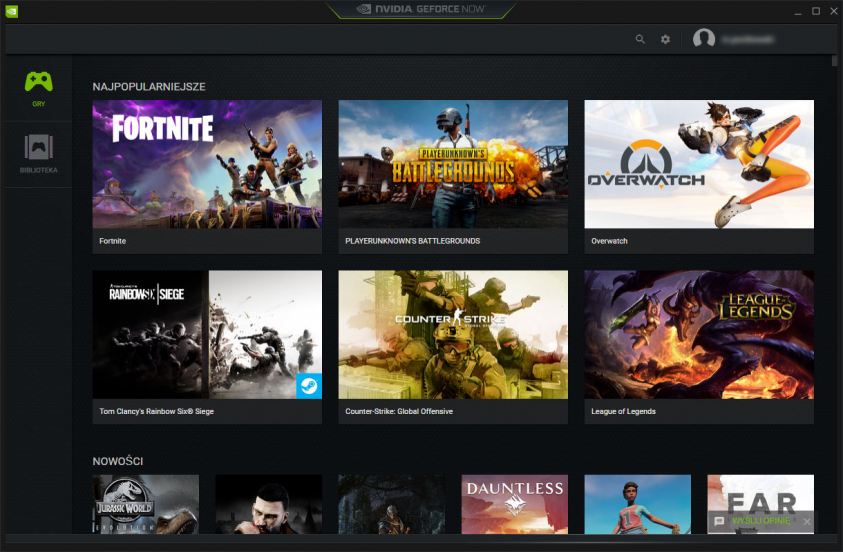Switch to the BIBLIOTEKA library tab
Viewport: 843px width, 552px height.
39,154
